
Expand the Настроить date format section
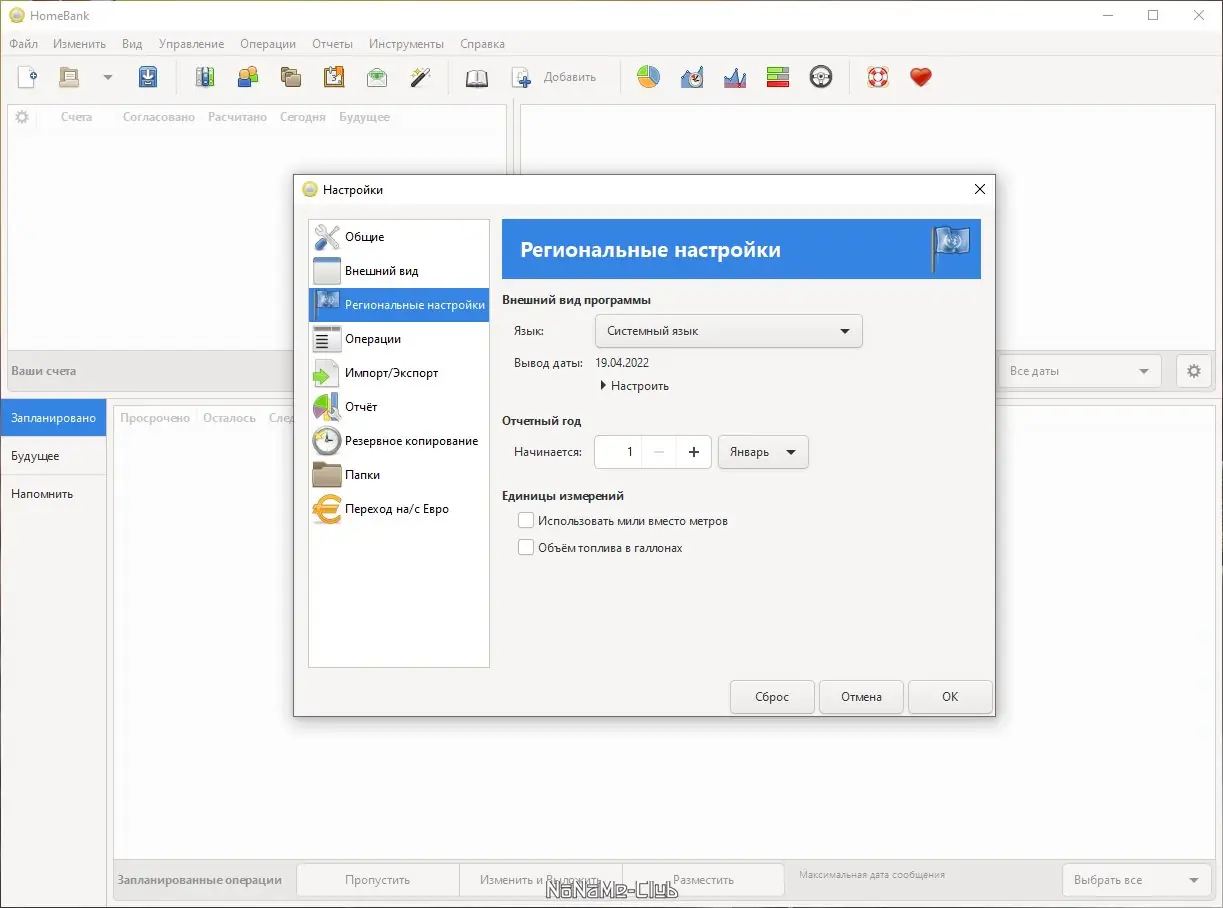(x=634, y=386)
